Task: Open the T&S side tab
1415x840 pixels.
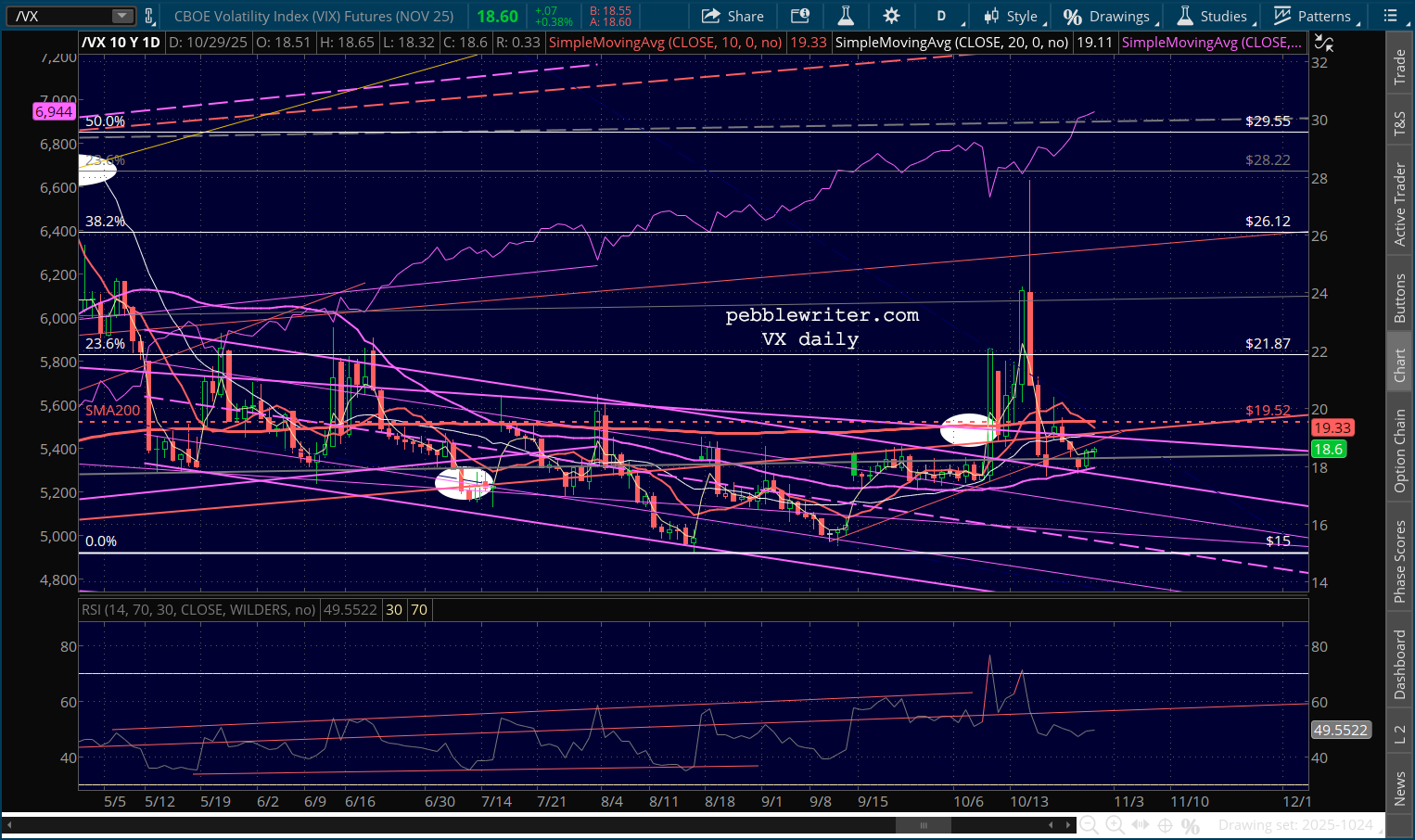Action: click(1399, 123)
